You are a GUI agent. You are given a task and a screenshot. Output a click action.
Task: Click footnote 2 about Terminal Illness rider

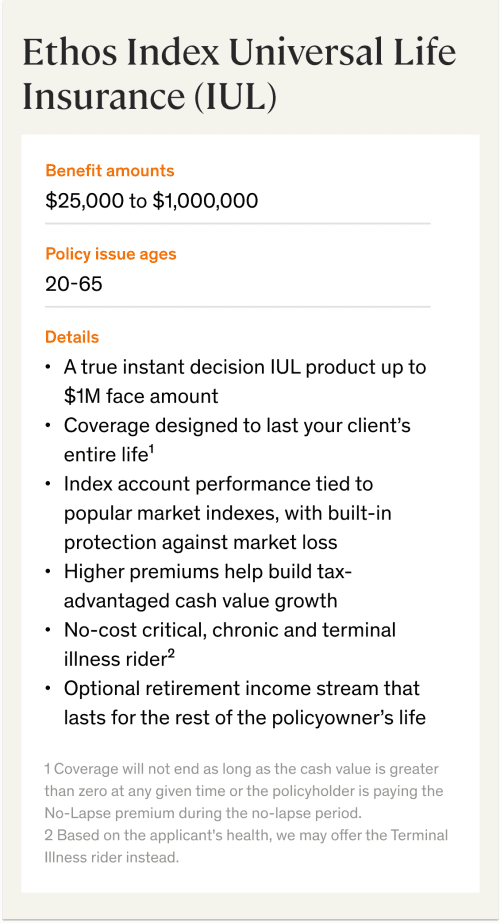[246, 846]
